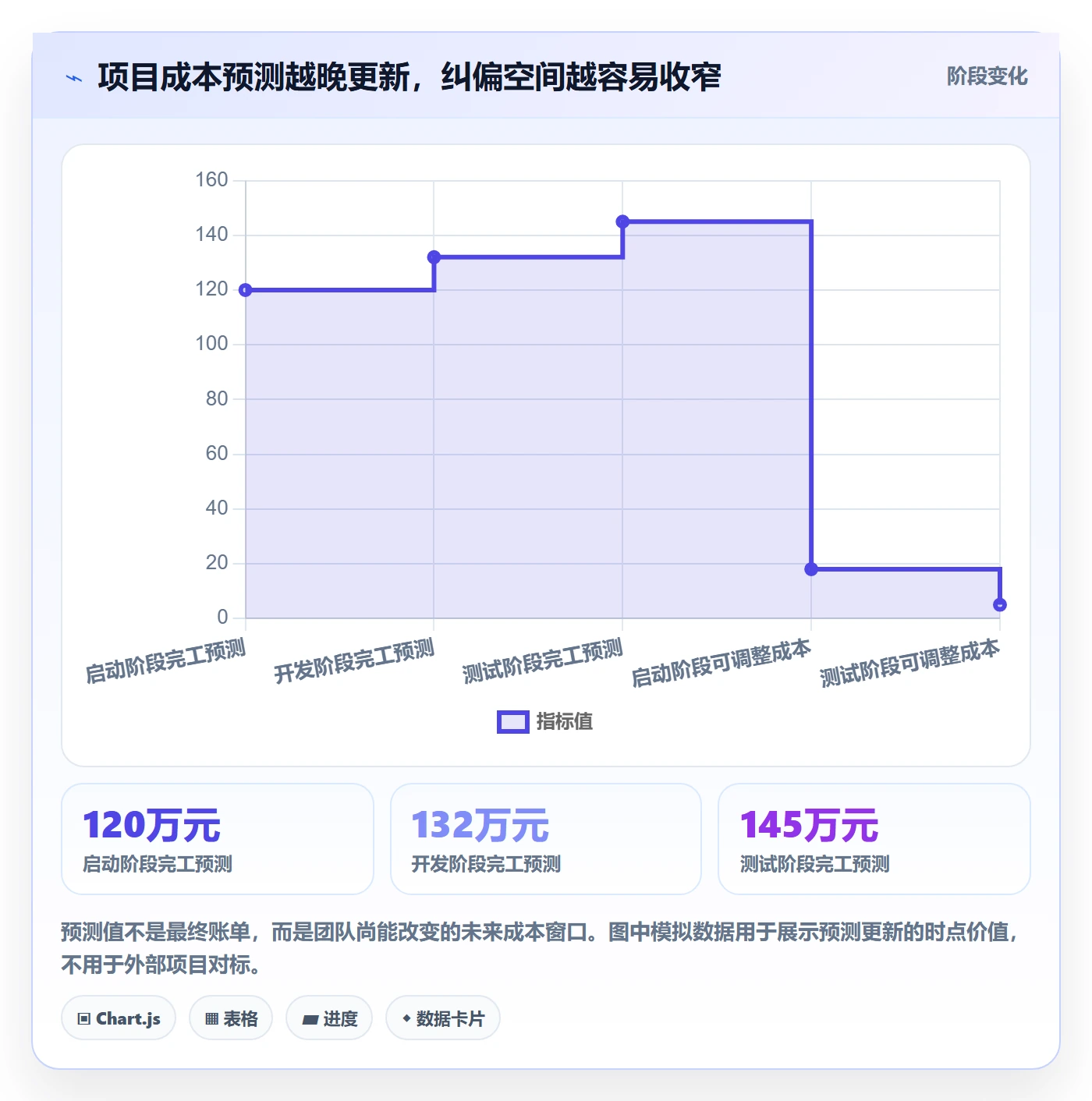This screenshot has height=1101, width=1092.
Task: Click the x-axis label 启动阶段完工预测
Action: pyautogui.click(x=165, y=660)
